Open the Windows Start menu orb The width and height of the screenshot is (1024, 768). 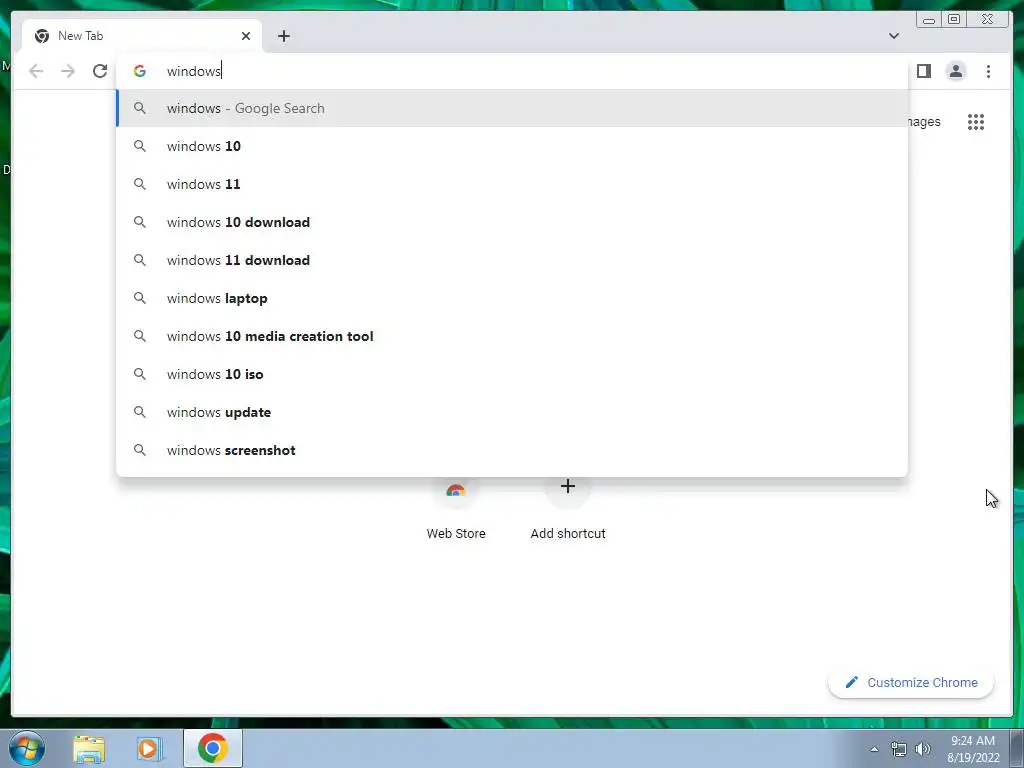coord(27,748)
